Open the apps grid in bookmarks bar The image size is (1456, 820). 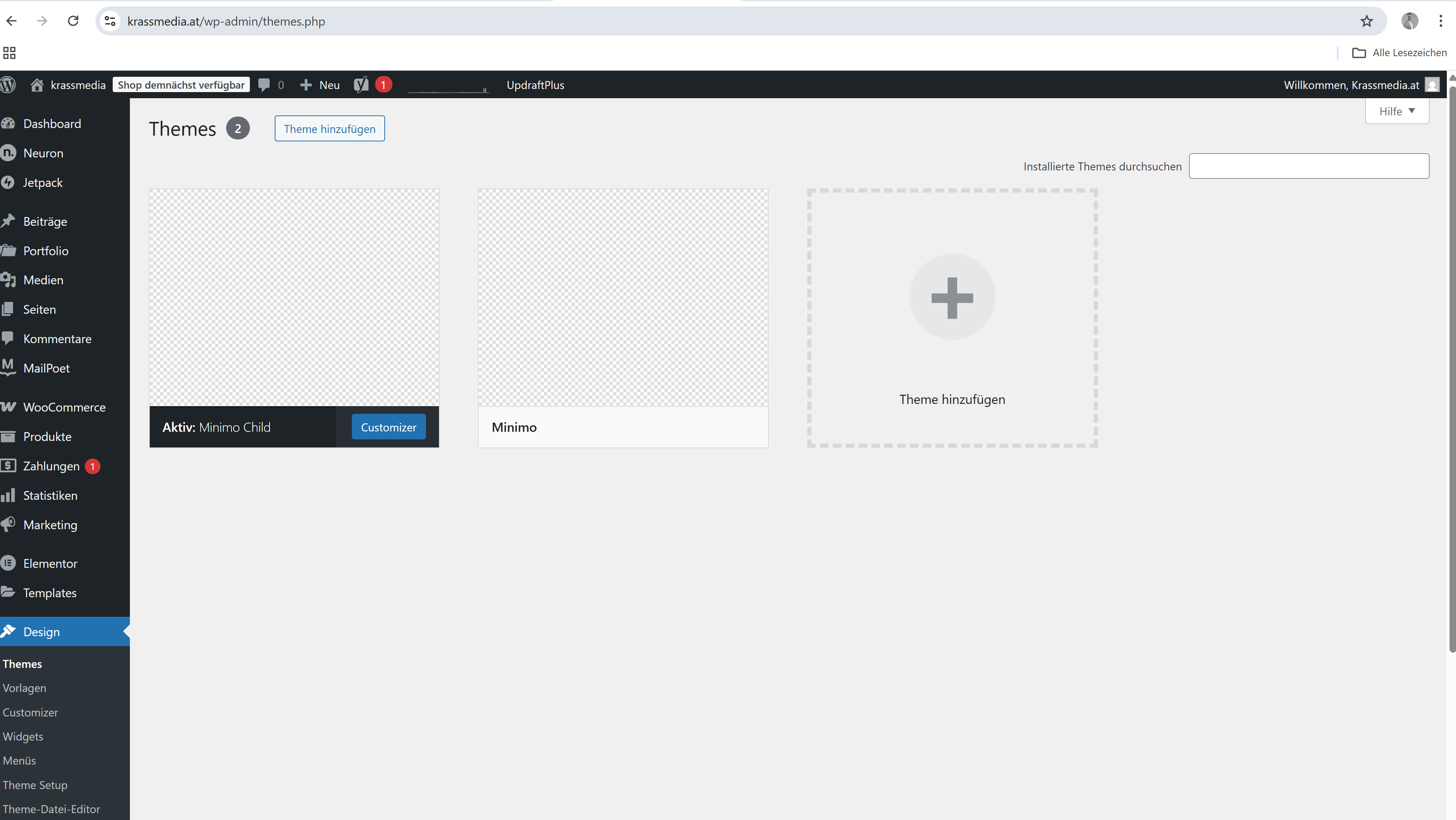pyautogui.click(x=9, y=53)
